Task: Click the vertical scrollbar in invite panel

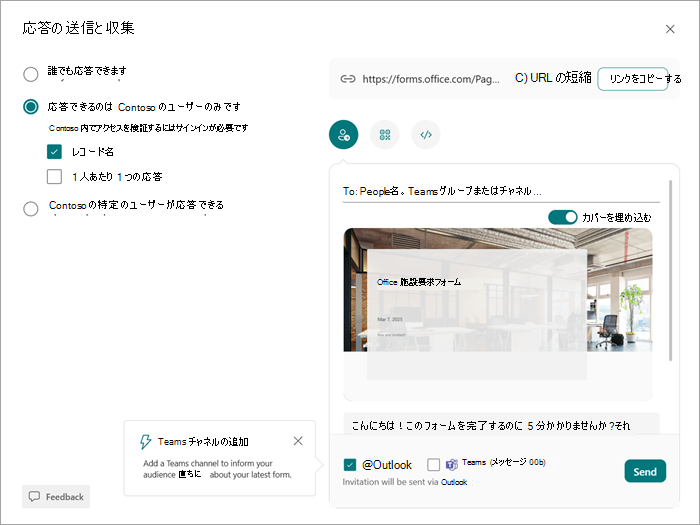Action: click(670, 271)
